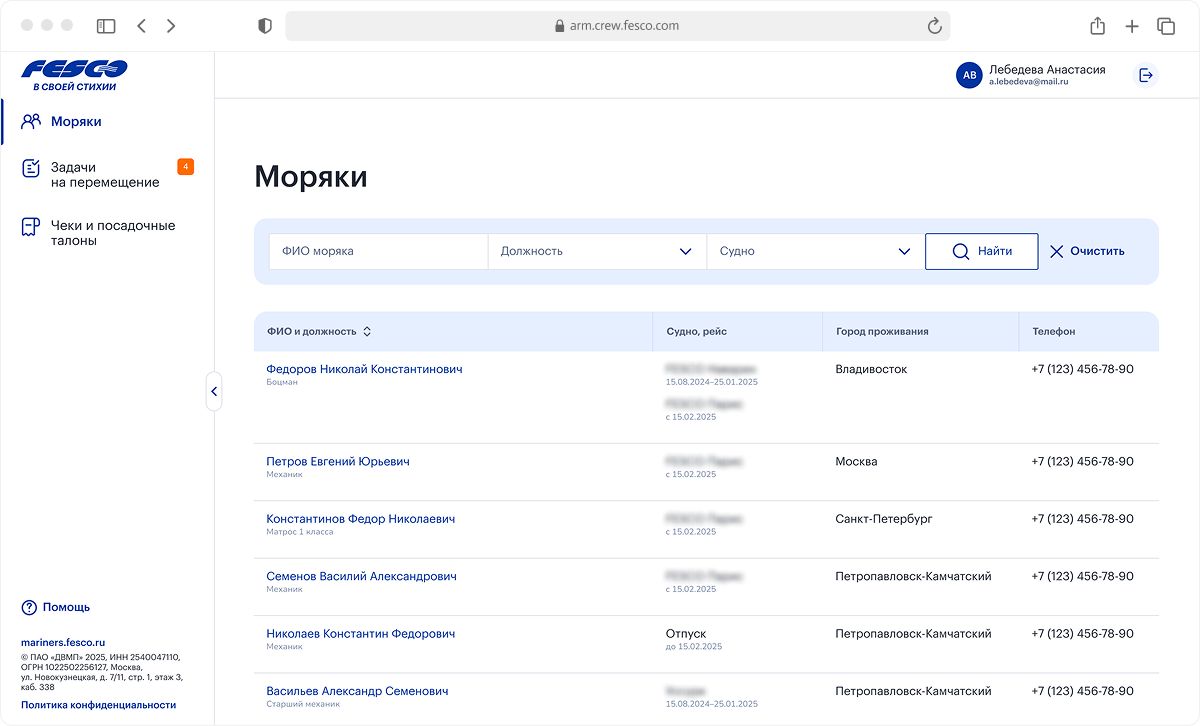Open sailor Федоров Николай Константинович profile
The height and width of the screenshot is (726, 1200).
coord(364,369)
